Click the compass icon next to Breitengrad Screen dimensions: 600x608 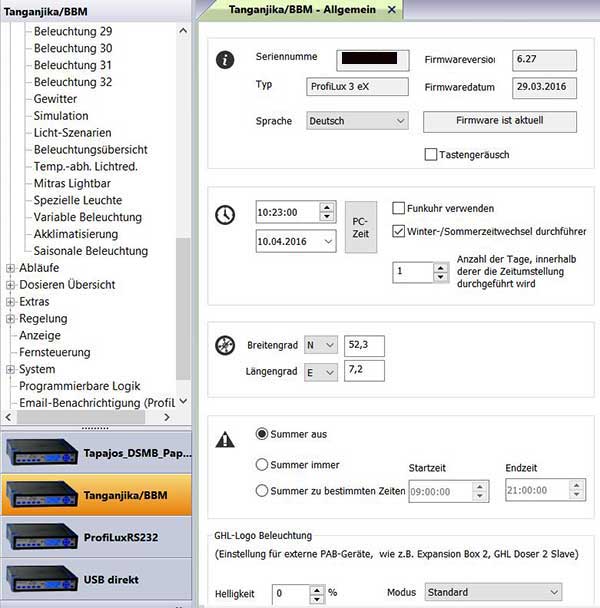click(226, 346)
